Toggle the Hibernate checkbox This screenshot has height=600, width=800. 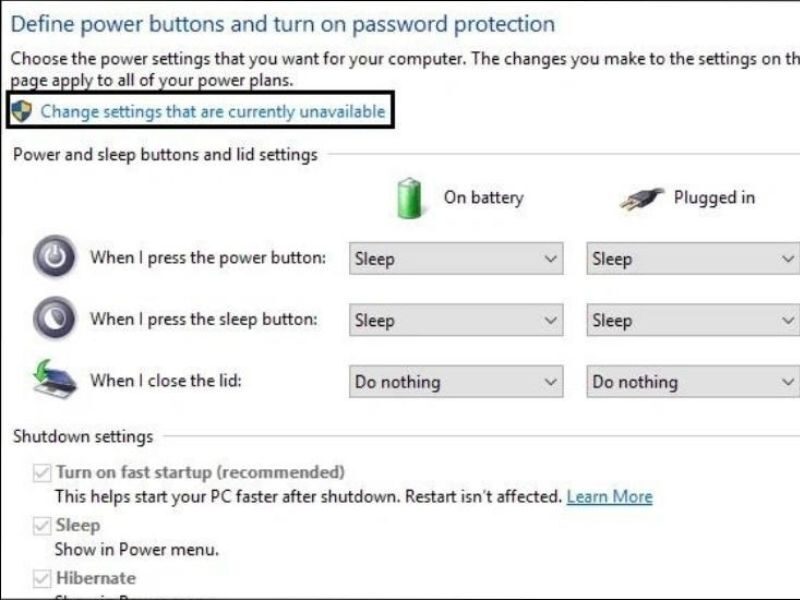click(x=40, y=578)
